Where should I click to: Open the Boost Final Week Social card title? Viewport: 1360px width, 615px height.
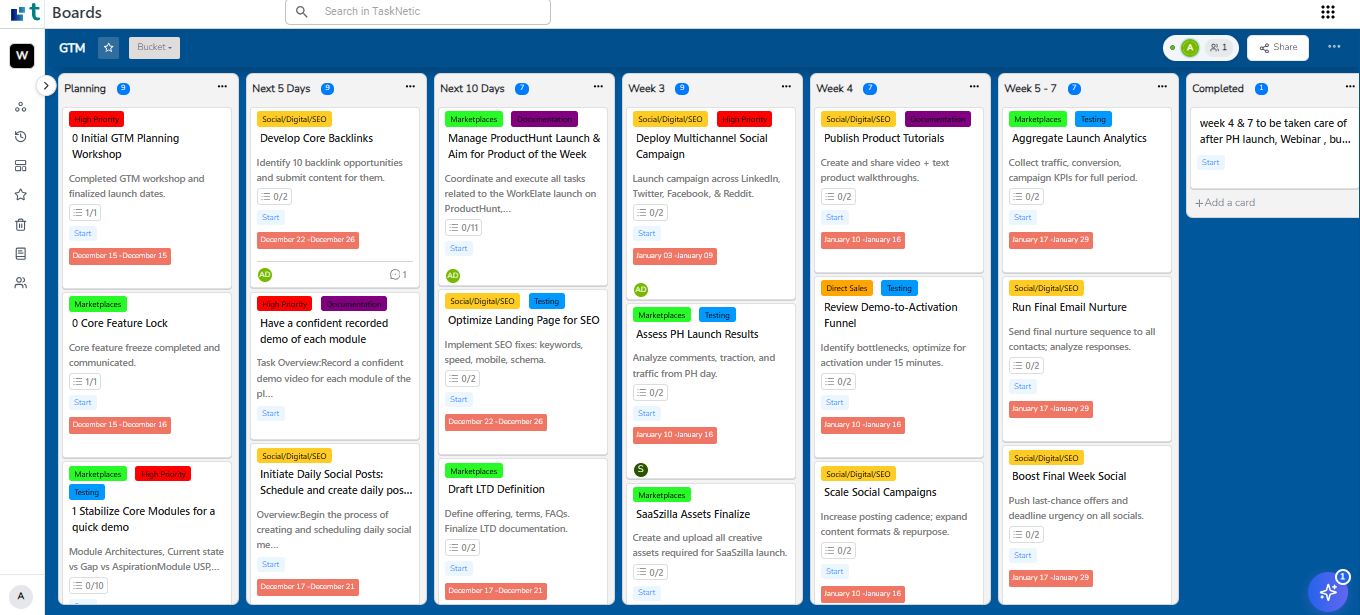1069,476
